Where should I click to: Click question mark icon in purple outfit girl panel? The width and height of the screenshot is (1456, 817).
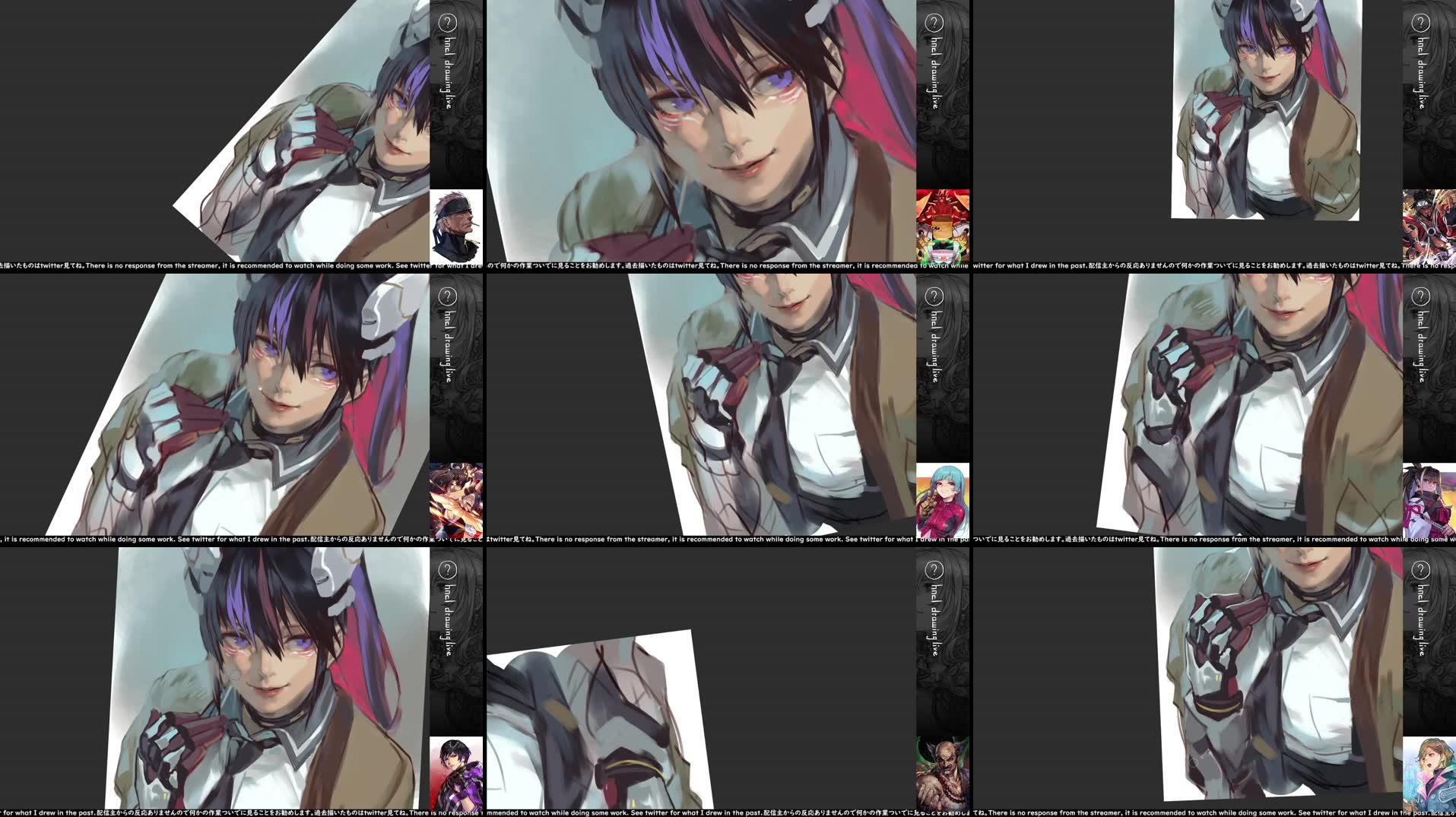pos(1420,296)
